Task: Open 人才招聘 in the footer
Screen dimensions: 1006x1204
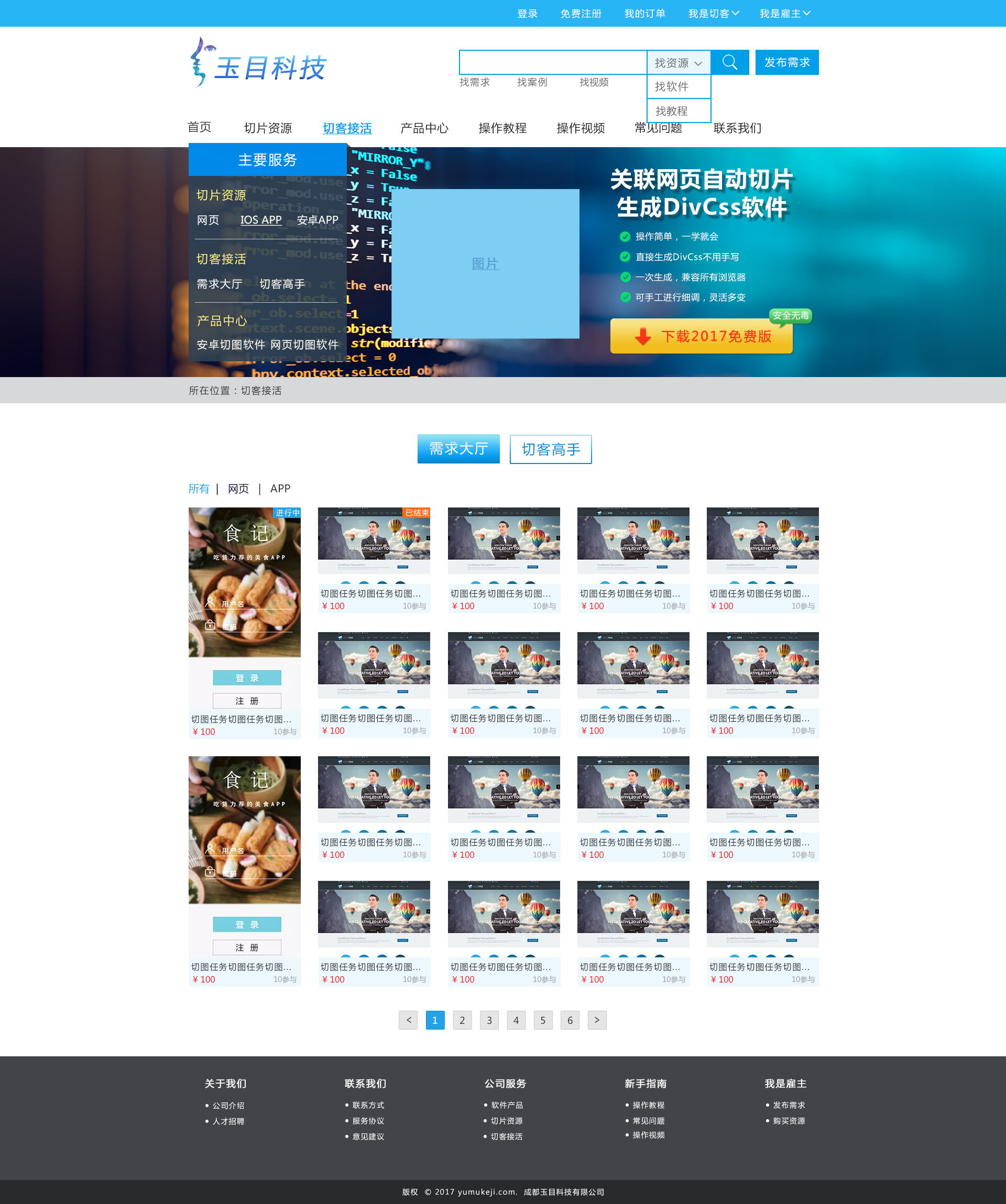Action: click(228, 1121)
